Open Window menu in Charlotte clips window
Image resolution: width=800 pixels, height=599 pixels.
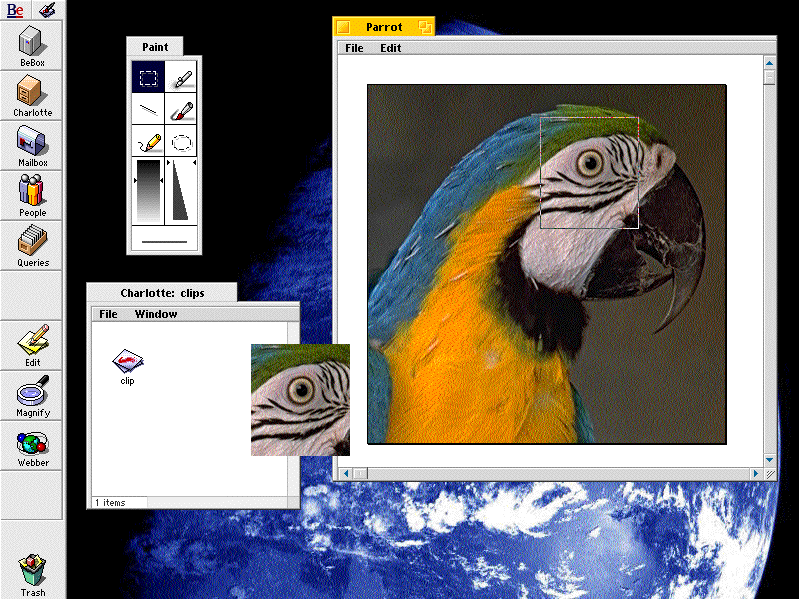pyautogui.click(x=156, y=314)
